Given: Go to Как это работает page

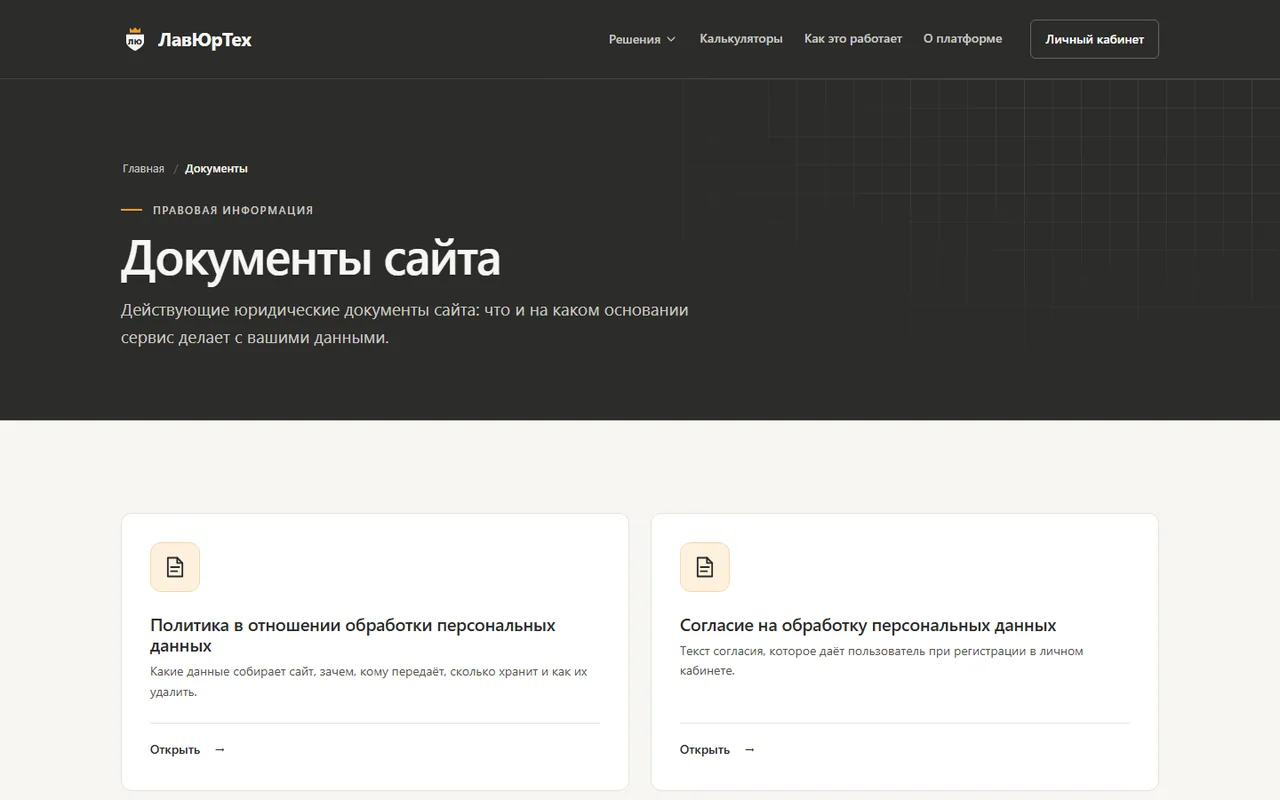Looking at the screenshot, I should (853, 39).
